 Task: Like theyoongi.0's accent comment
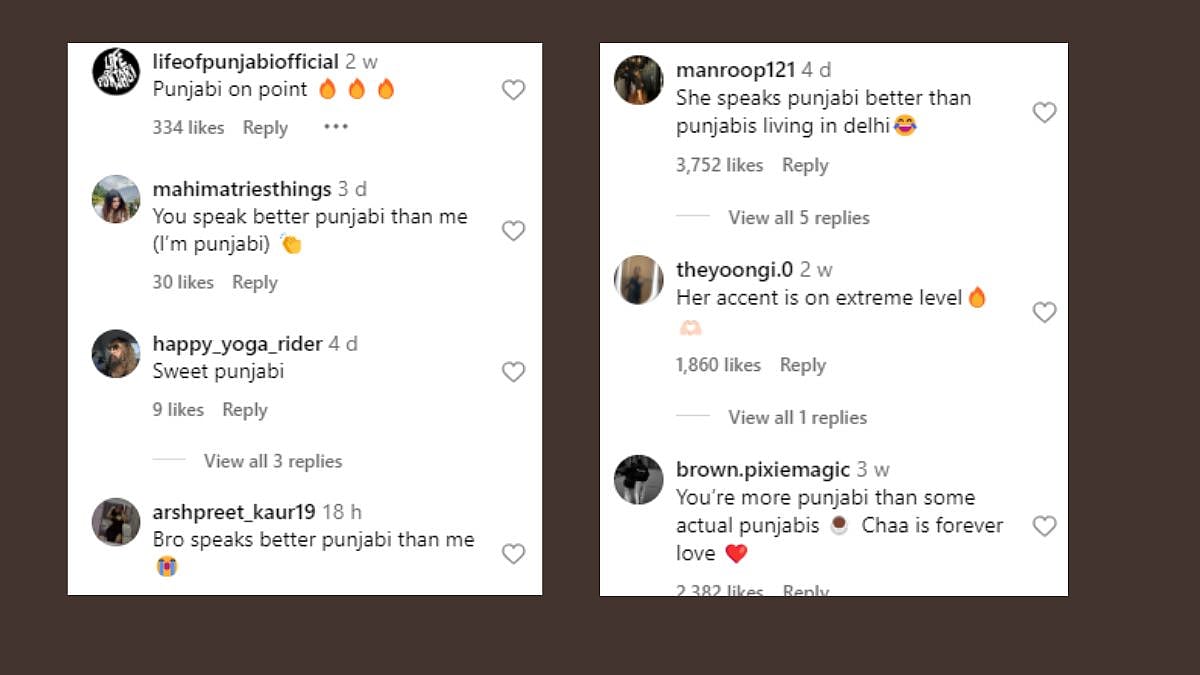tap(1044, 313)
